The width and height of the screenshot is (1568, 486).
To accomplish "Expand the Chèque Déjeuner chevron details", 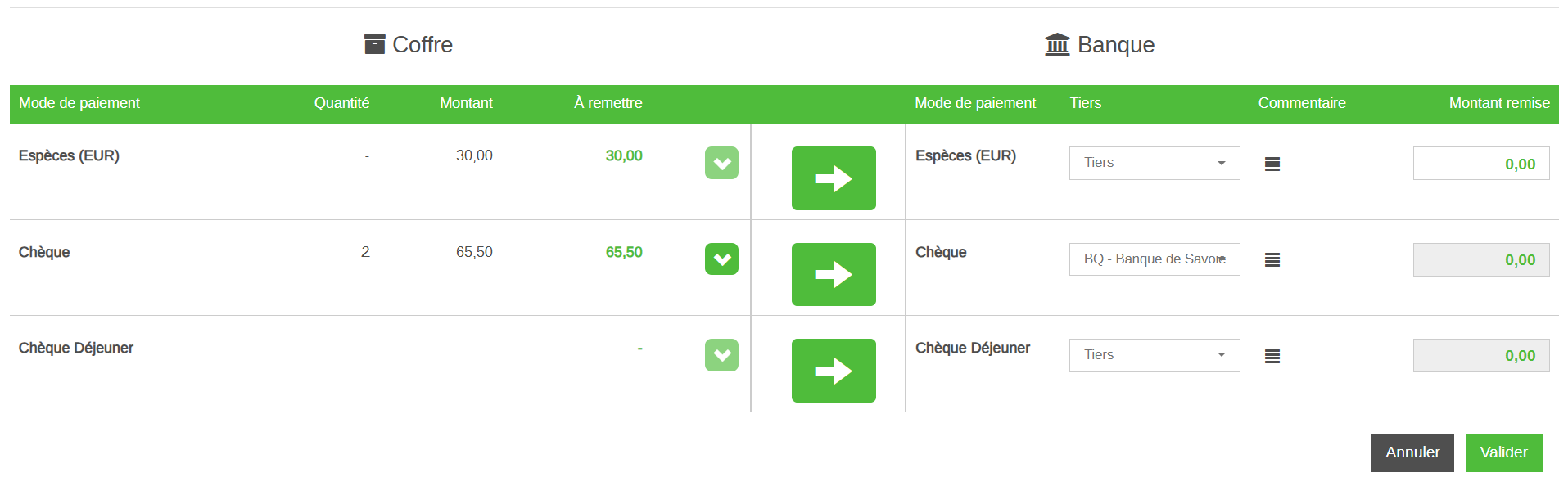I will (x=721, y=355).
